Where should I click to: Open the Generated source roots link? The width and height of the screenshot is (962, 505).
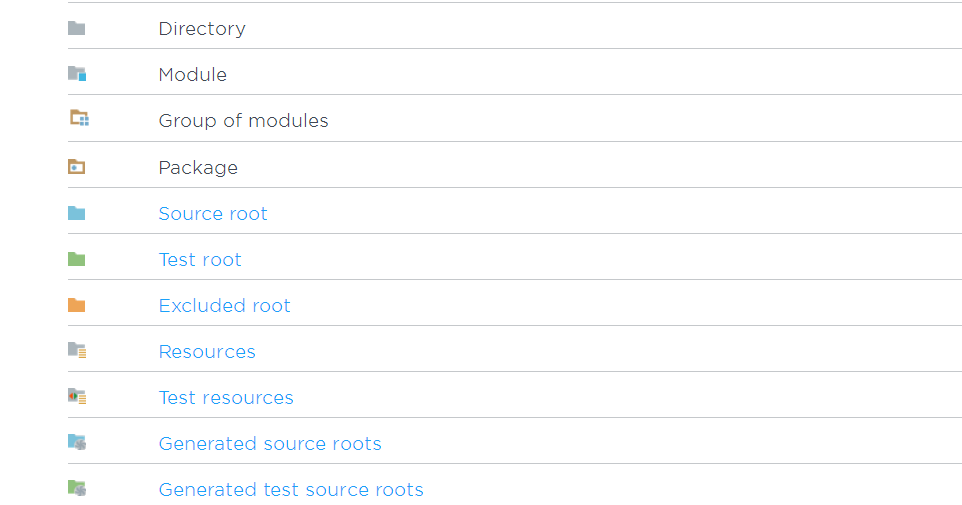(270, 444)
